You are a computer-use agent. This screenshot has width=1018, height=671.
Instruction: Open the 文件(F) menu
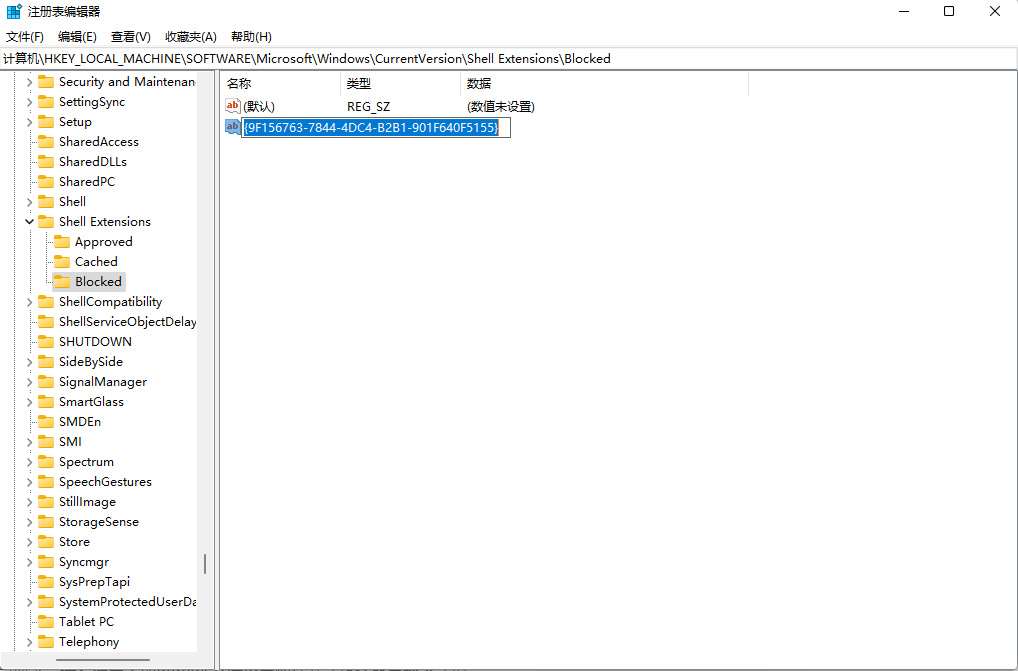25,37
